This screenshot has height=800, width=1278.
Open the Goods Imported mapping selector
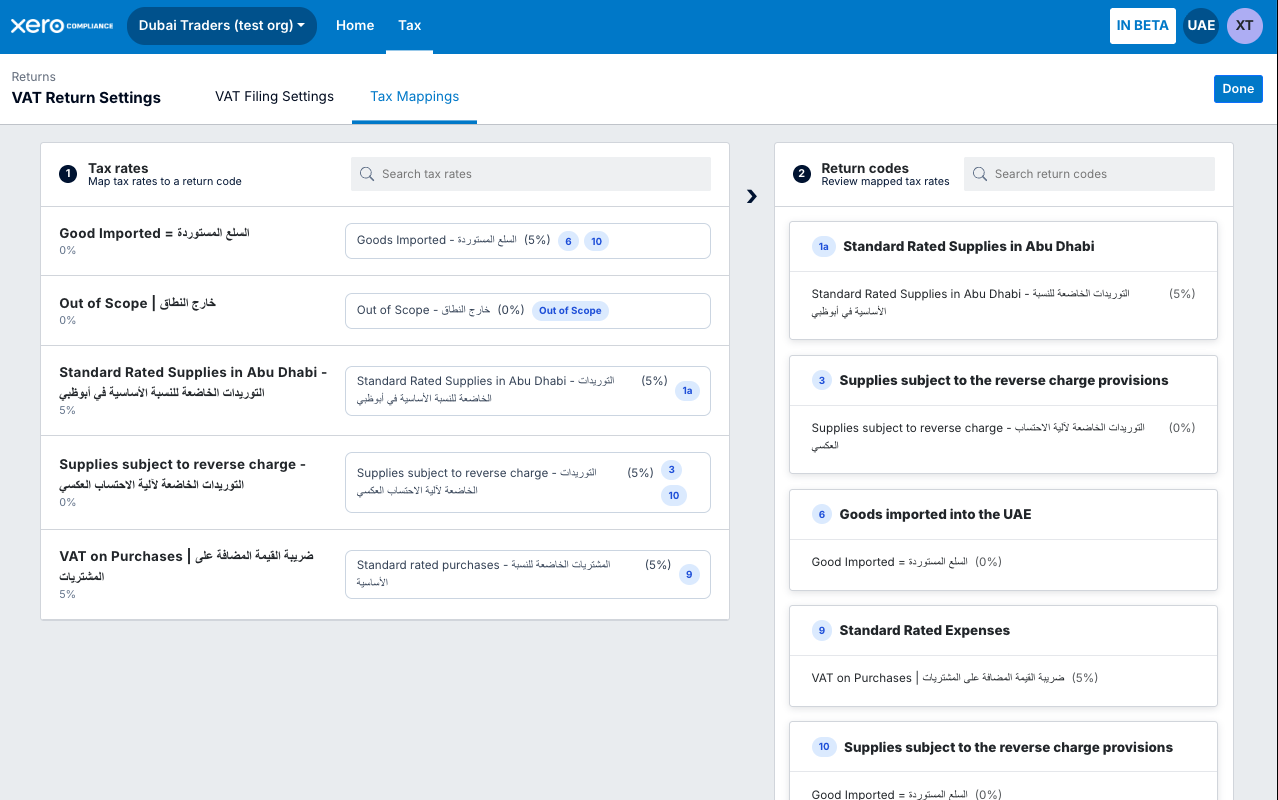pos(528,241)
